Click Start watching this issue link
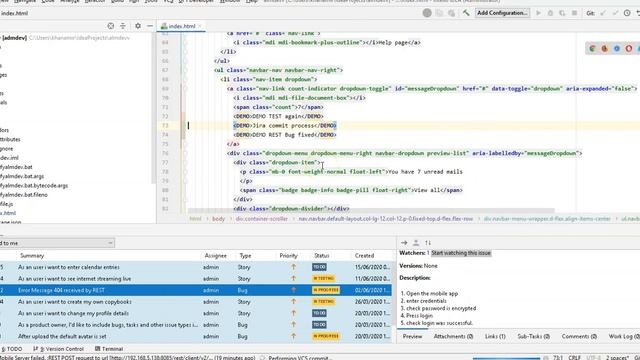The height and width of the screenshot is (360, 640). pyautogui.click(x=461, y=253)
